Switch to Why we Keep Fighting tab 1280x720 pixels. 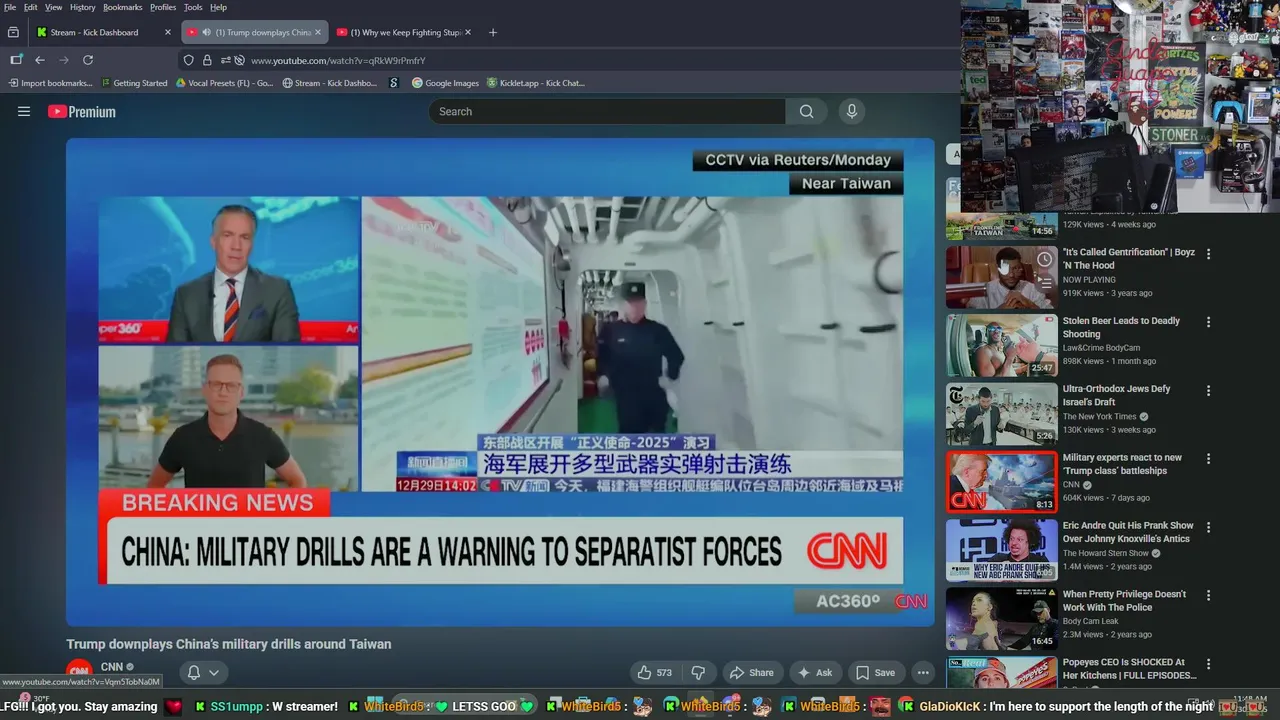click(405, 32)
